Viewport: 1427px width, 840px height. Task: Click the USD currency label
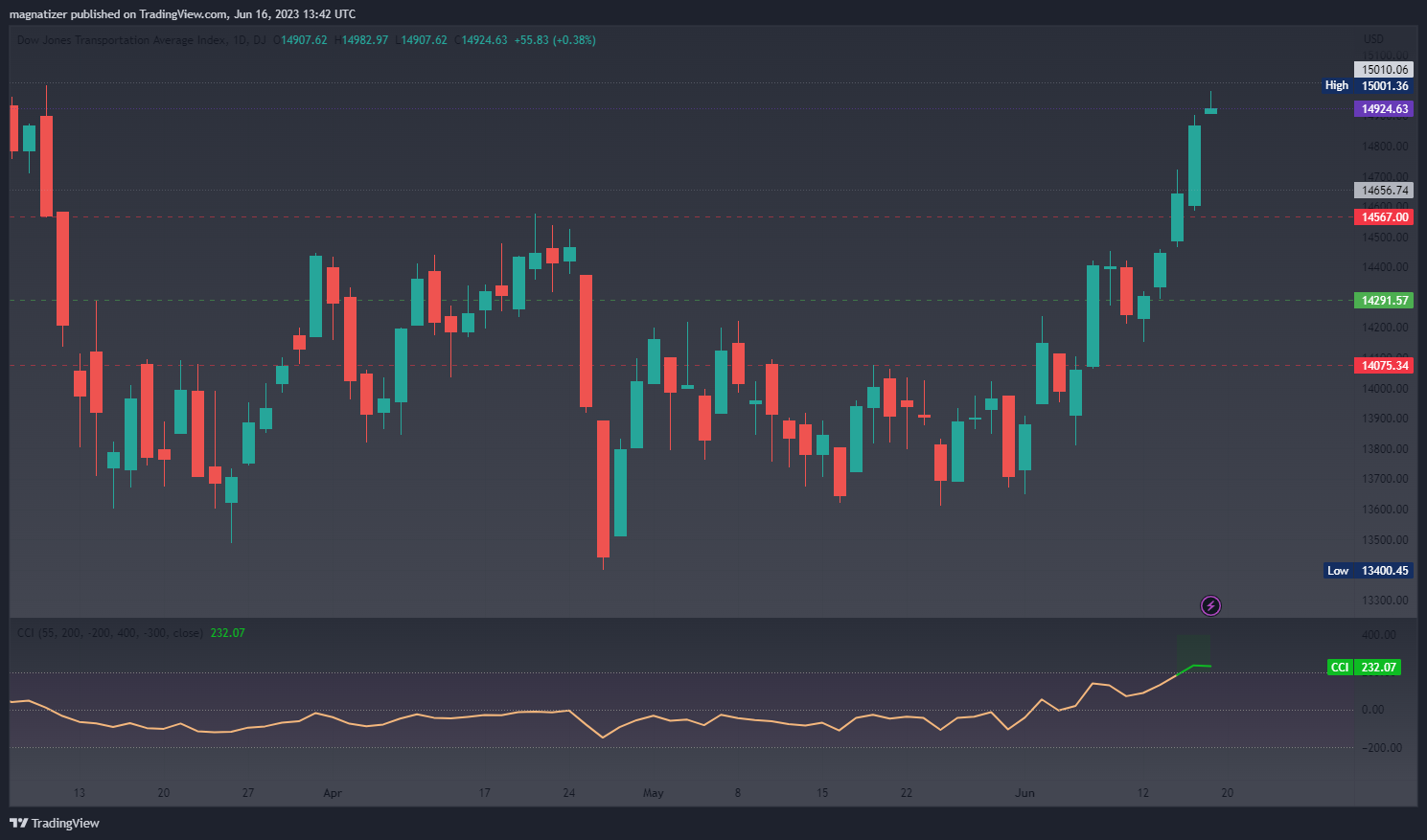(1373, 39)
